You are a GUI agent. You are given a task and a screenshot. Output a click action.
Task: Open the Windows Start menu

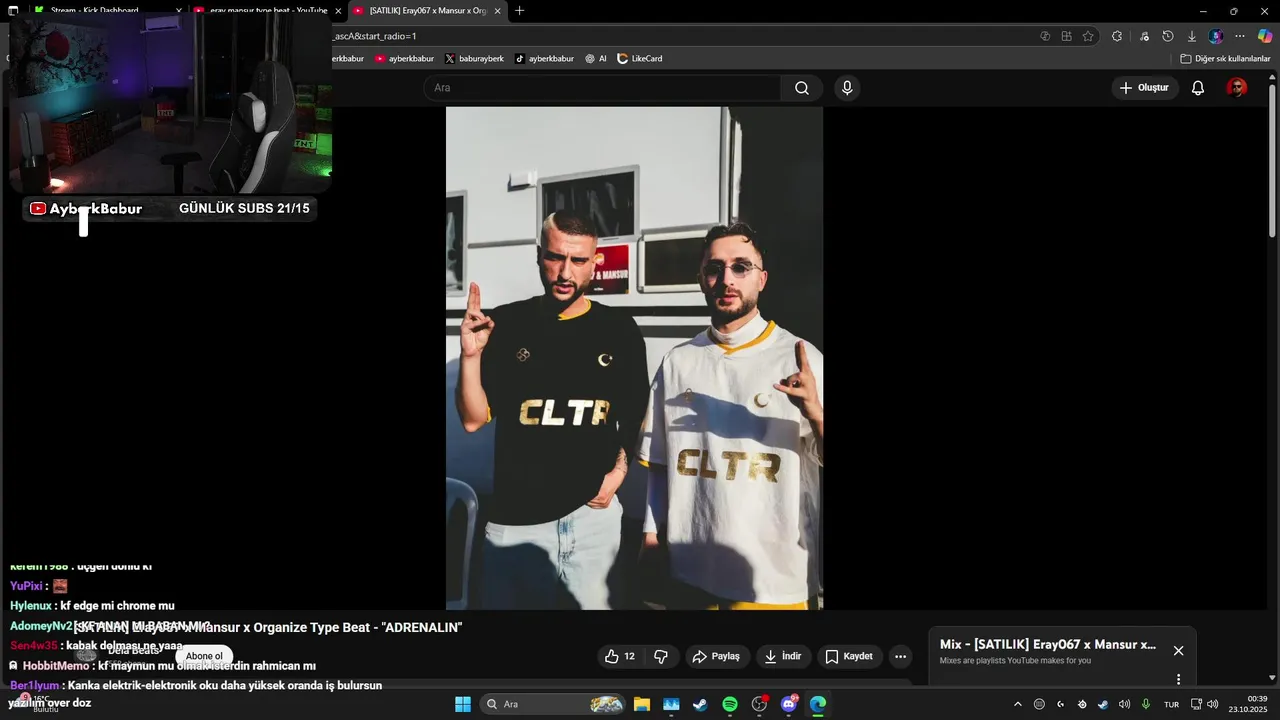pyautogui.click(x=463, y=704)
